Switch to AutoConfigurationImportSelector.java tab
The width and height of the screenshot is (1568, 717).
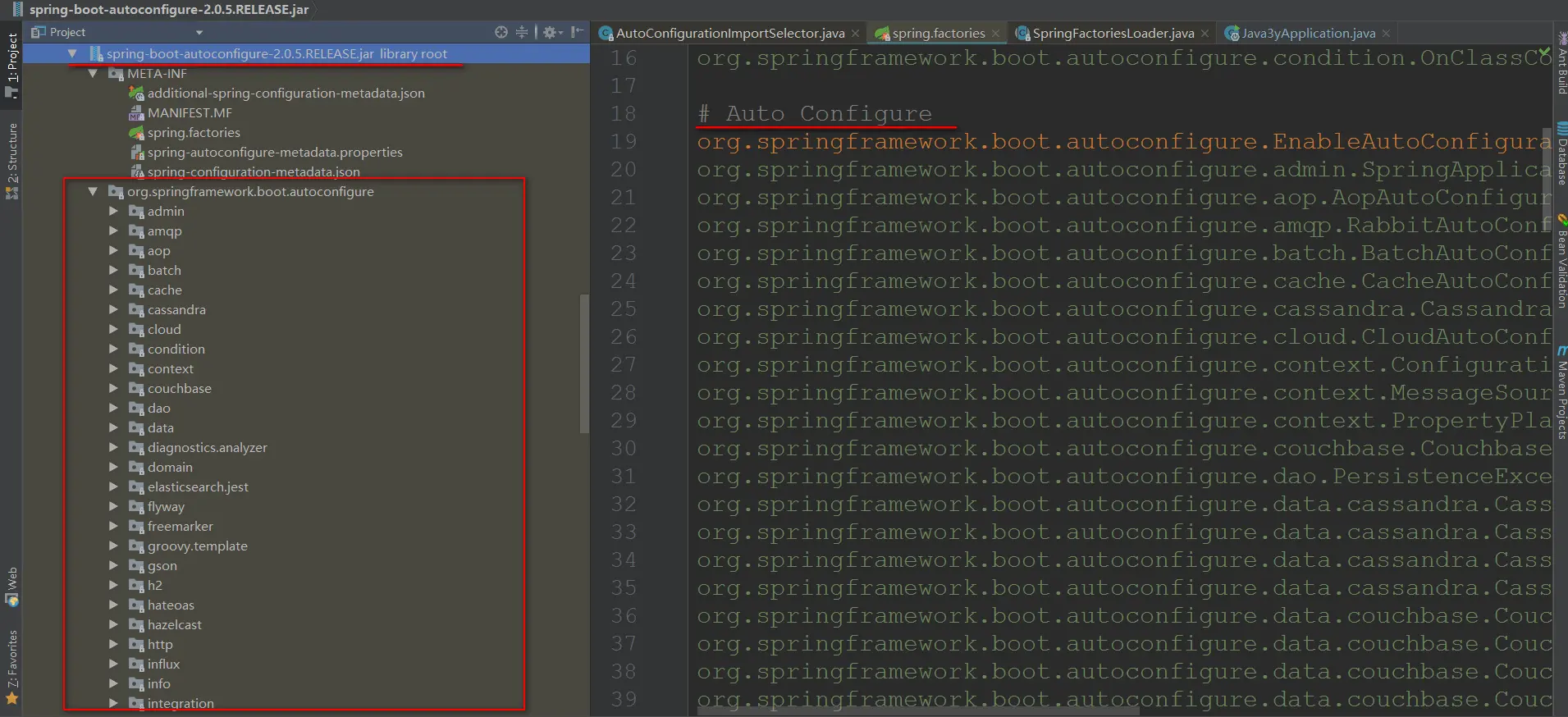coord(730,33)
